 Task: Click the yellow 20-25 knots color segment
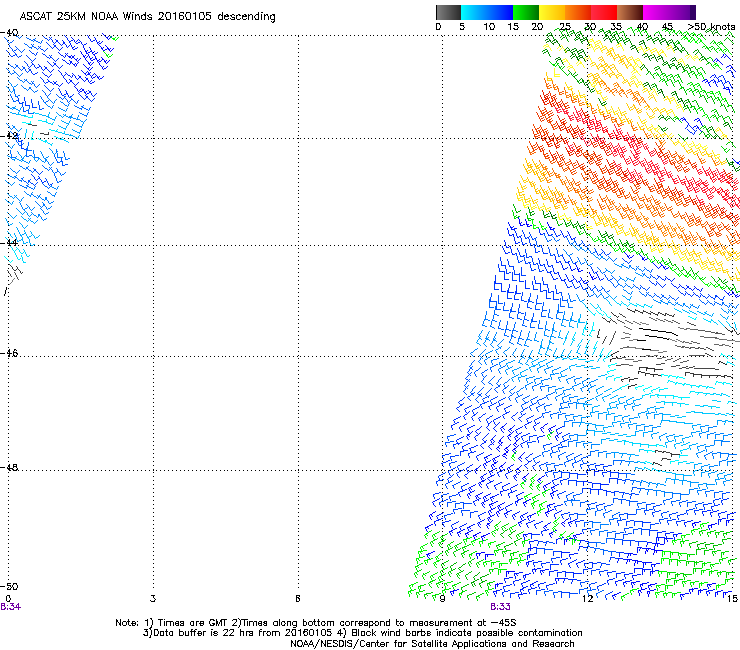tap(552, 12)
